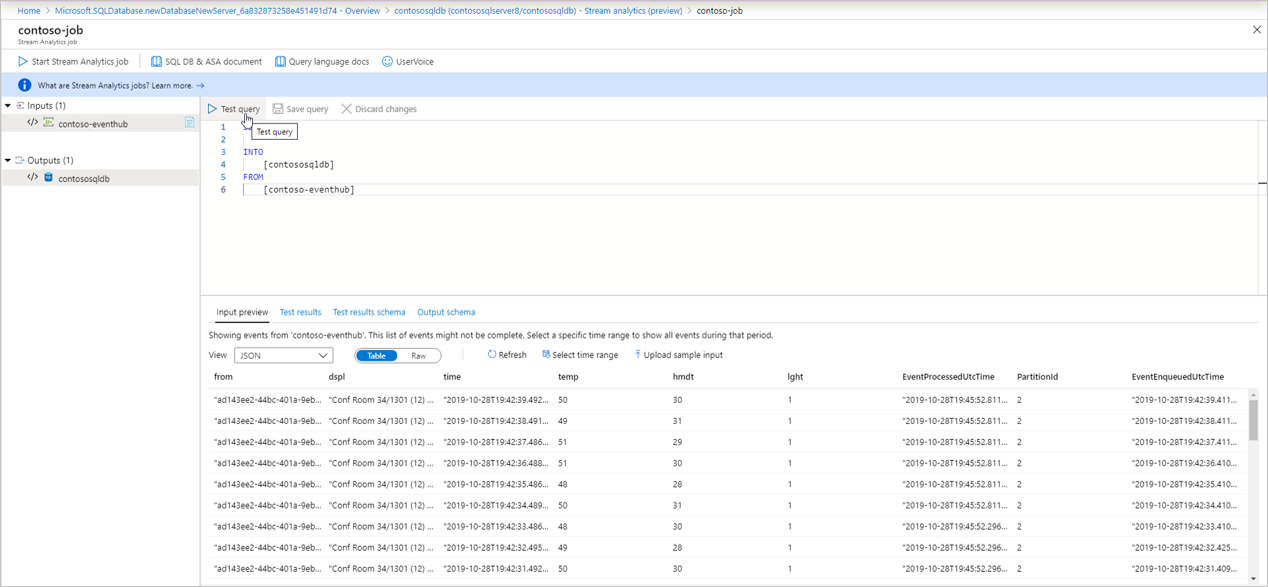The width and height of the screenshot is (1268, 587).
Task: Switch to Test results tab
Action: coord(300,312)
